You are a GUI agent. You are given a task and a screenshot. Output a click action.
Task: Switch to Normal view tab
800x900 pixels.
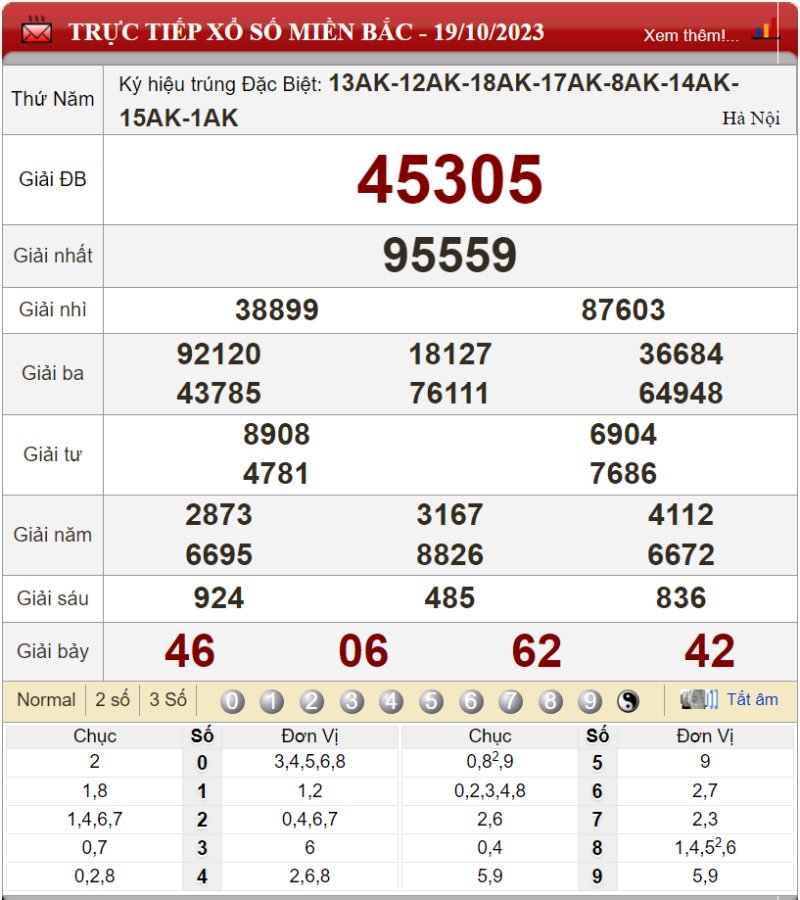point(46,700)
